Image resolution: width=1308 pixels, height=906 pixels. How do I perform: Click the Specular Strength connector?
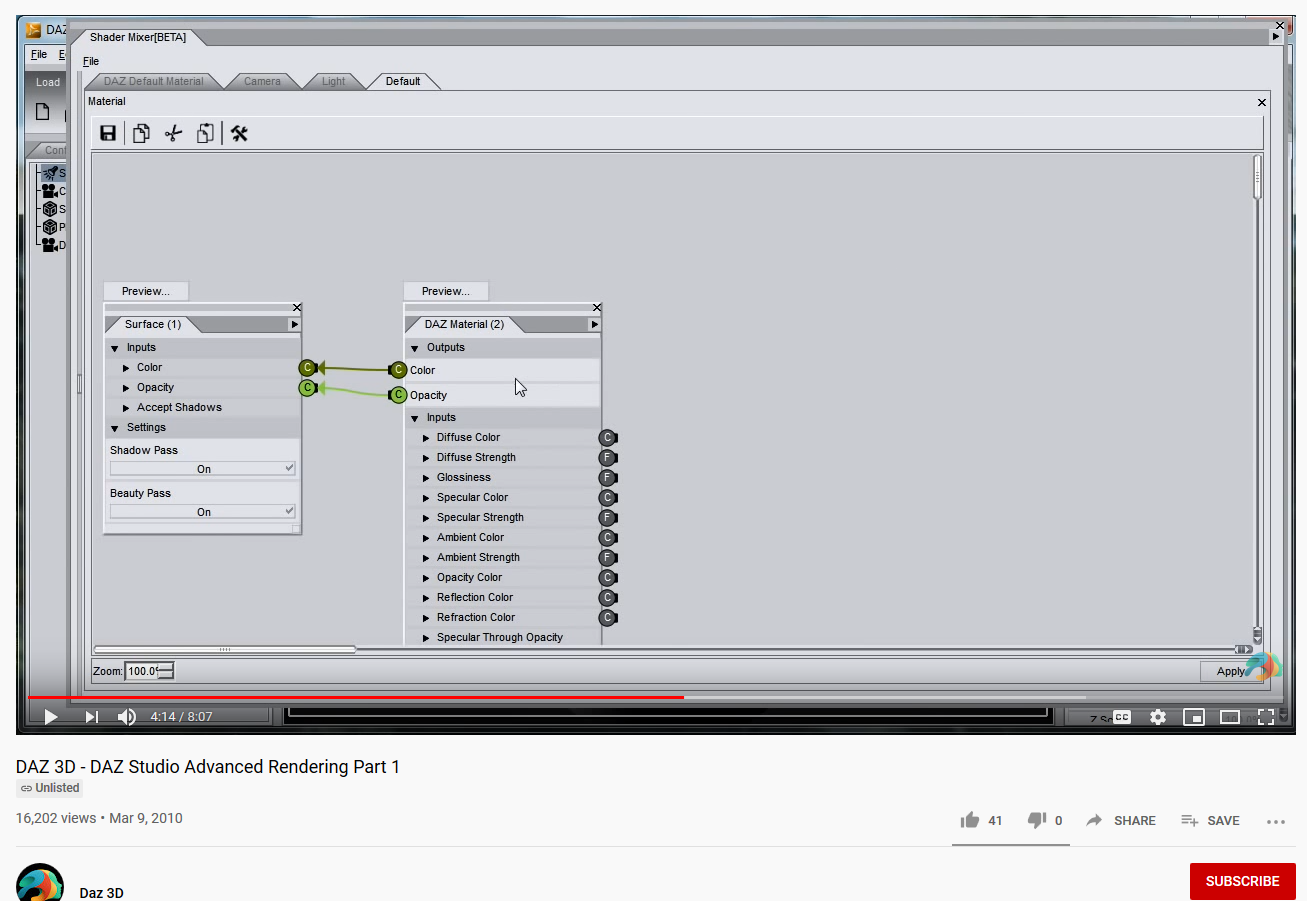pos(608,518)
